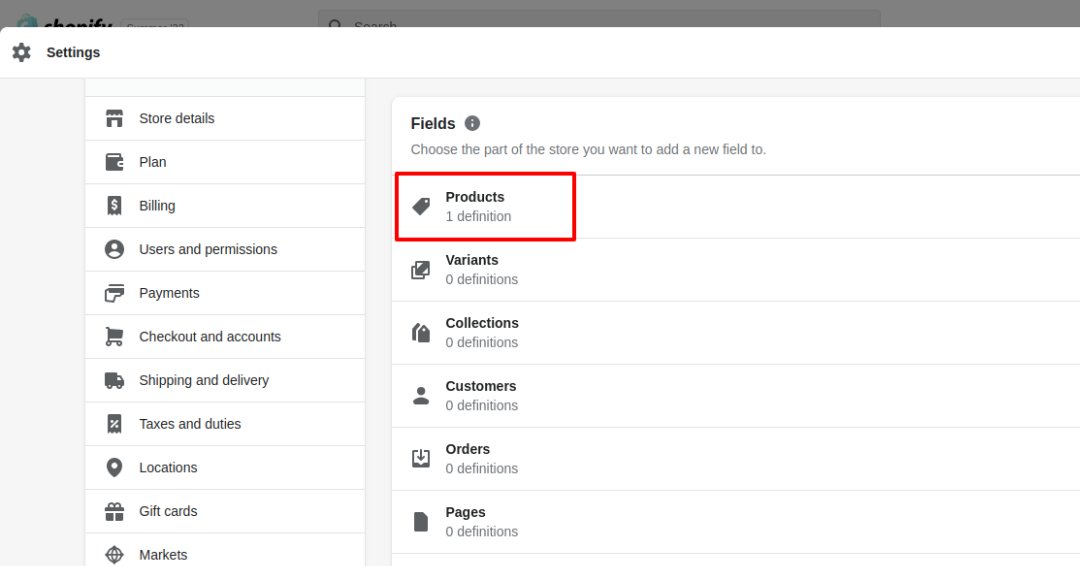Click the Settings gear icon in header
Screen dimensions: 1080x566
click(21, 52)
